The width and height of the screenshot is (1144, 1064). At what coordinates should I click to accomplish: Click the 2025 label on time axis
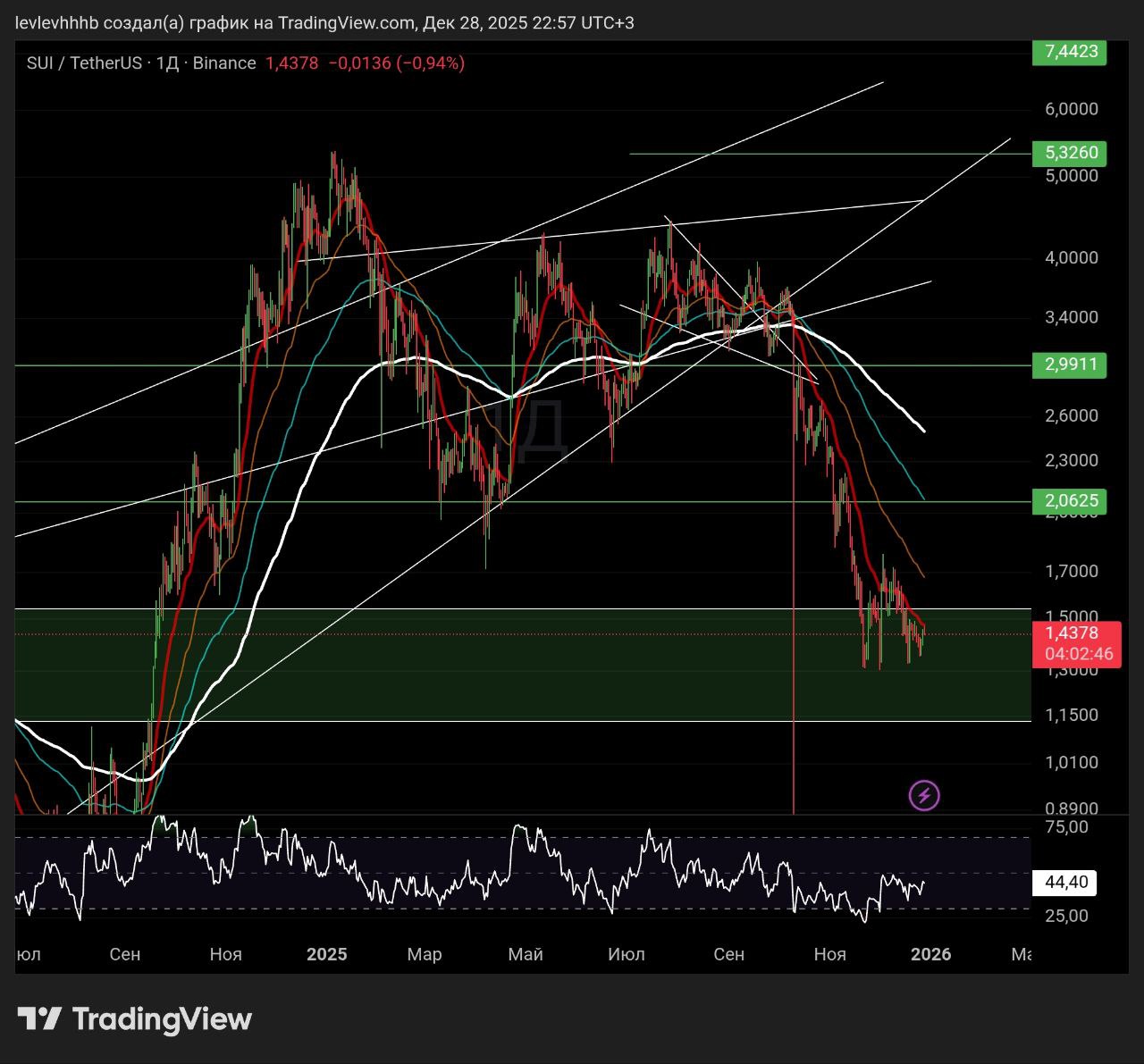pyautogui.click(x=326, y=954)
